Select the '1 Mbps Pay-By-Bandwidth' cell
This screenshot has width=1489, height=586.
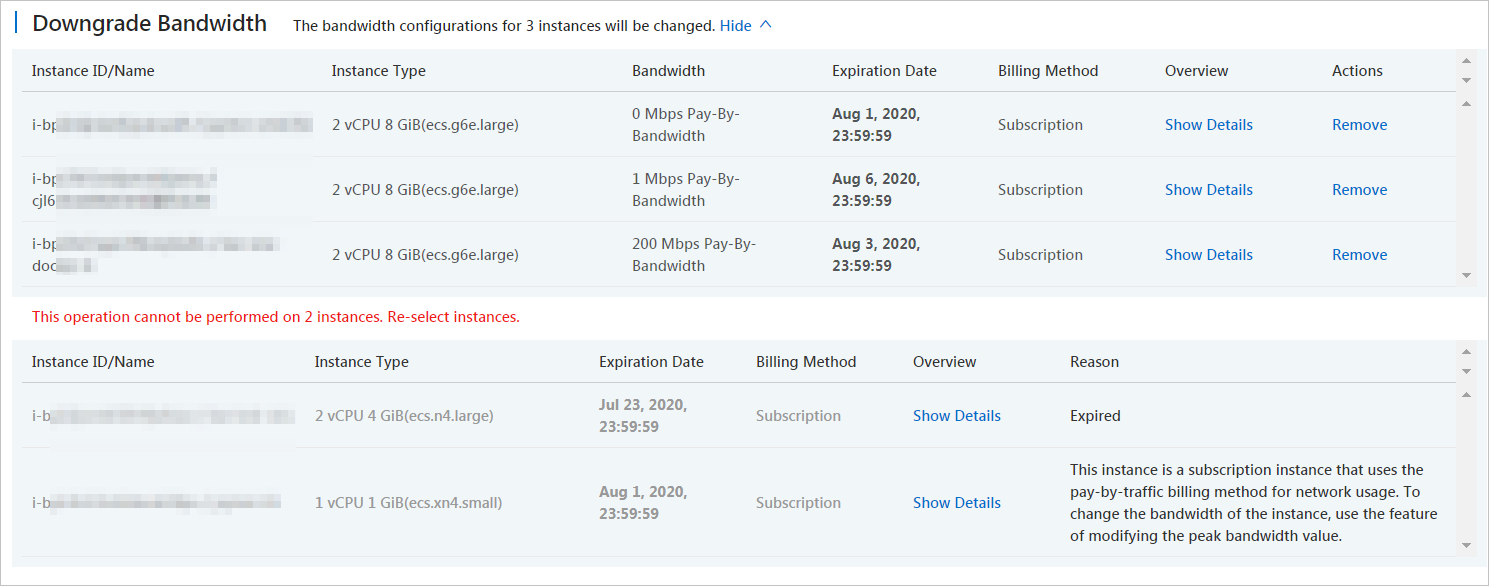pyautogui.click(x=685, y=190)
